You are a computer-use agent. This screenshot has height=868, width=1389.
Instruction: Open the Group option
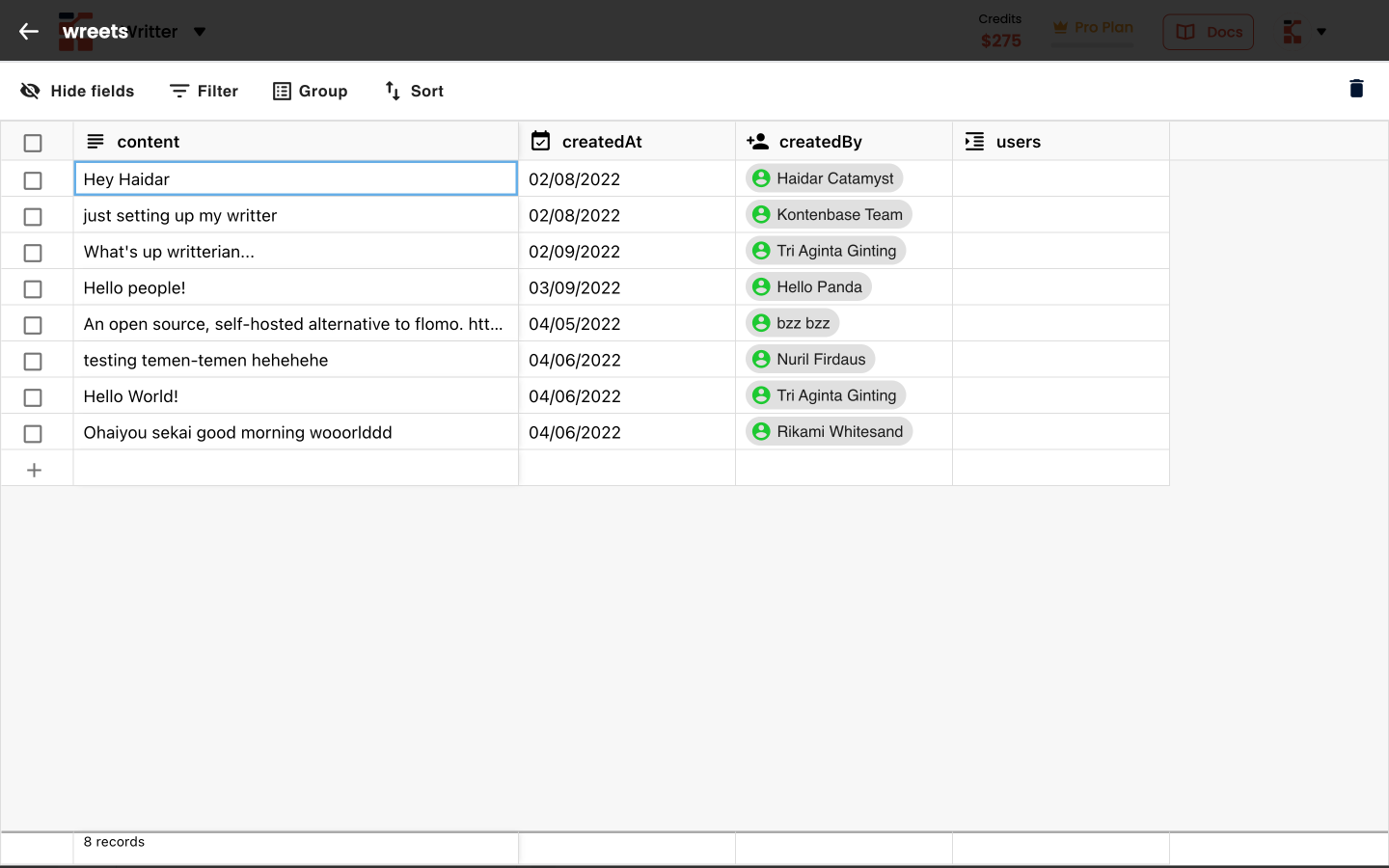310,91
